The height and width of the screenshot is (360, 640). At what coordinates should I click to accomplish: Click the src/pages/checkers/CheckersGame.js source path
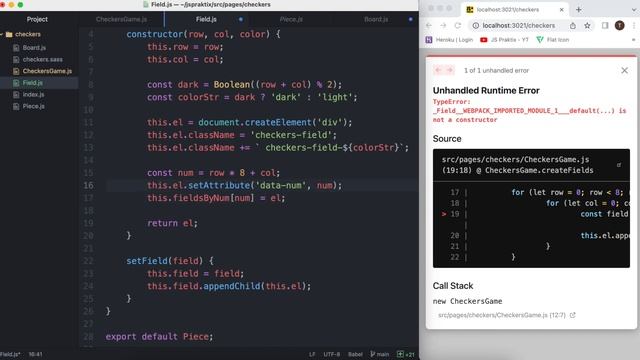[515, 160]
